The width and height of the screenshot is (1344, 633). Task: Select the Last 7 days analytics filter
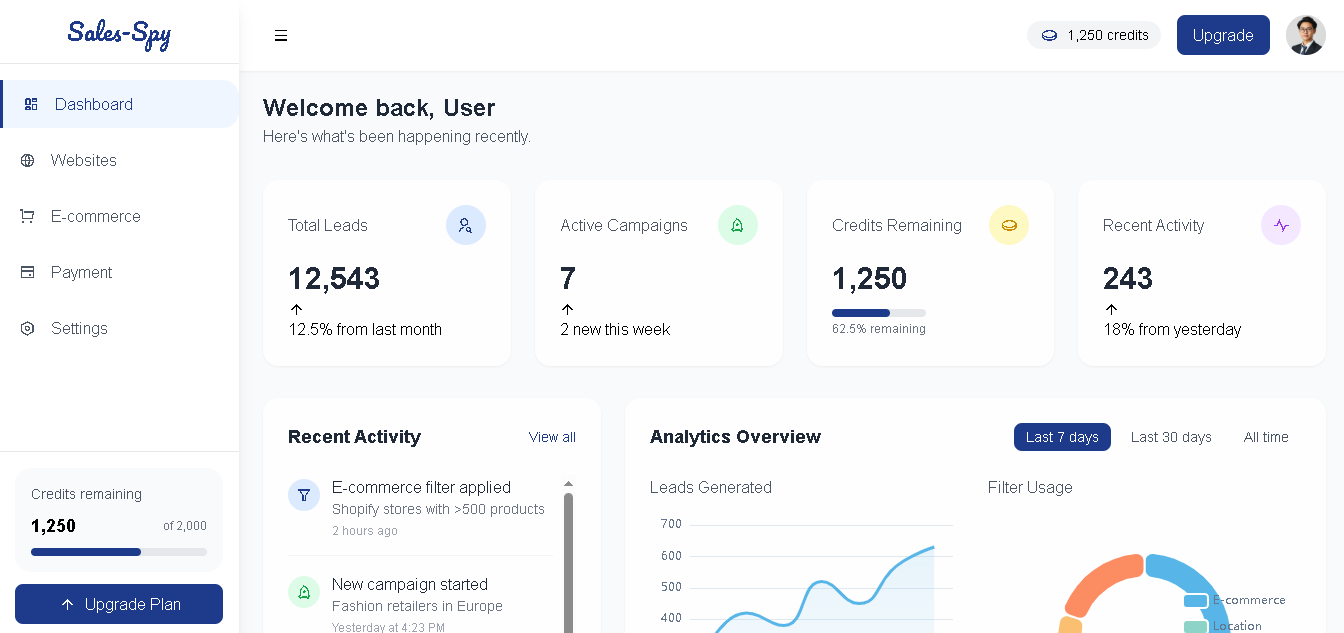(x=1062, y=437)
